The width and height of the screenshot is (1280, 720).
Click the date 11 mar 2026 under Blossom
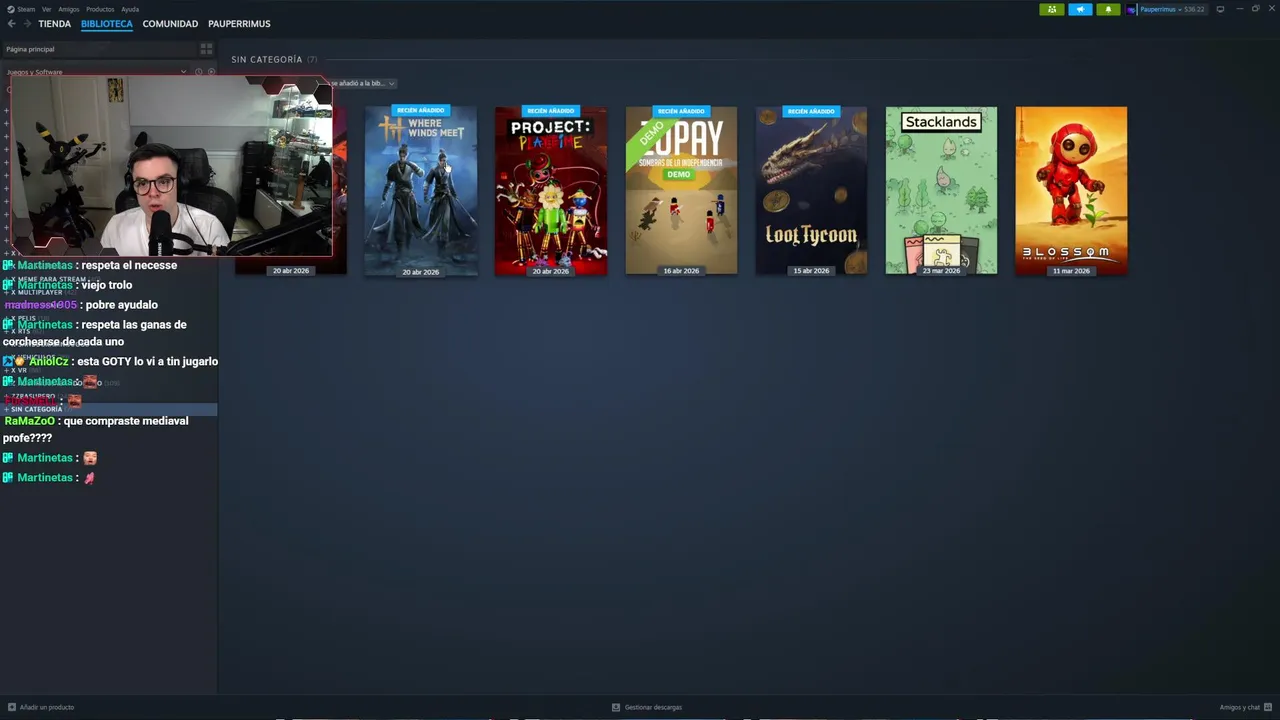1071,271
